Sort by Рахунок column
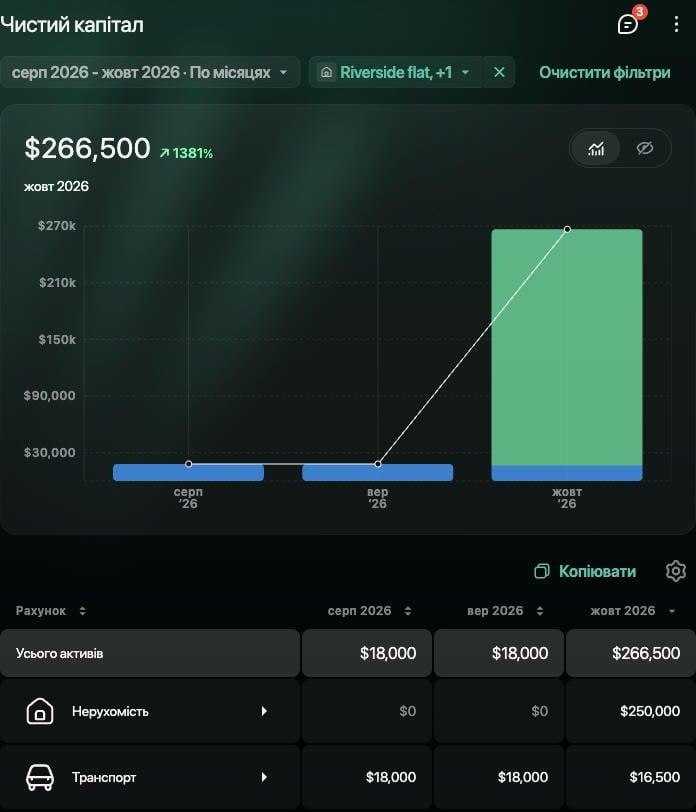The image size is (696, 812). point(50,611)
